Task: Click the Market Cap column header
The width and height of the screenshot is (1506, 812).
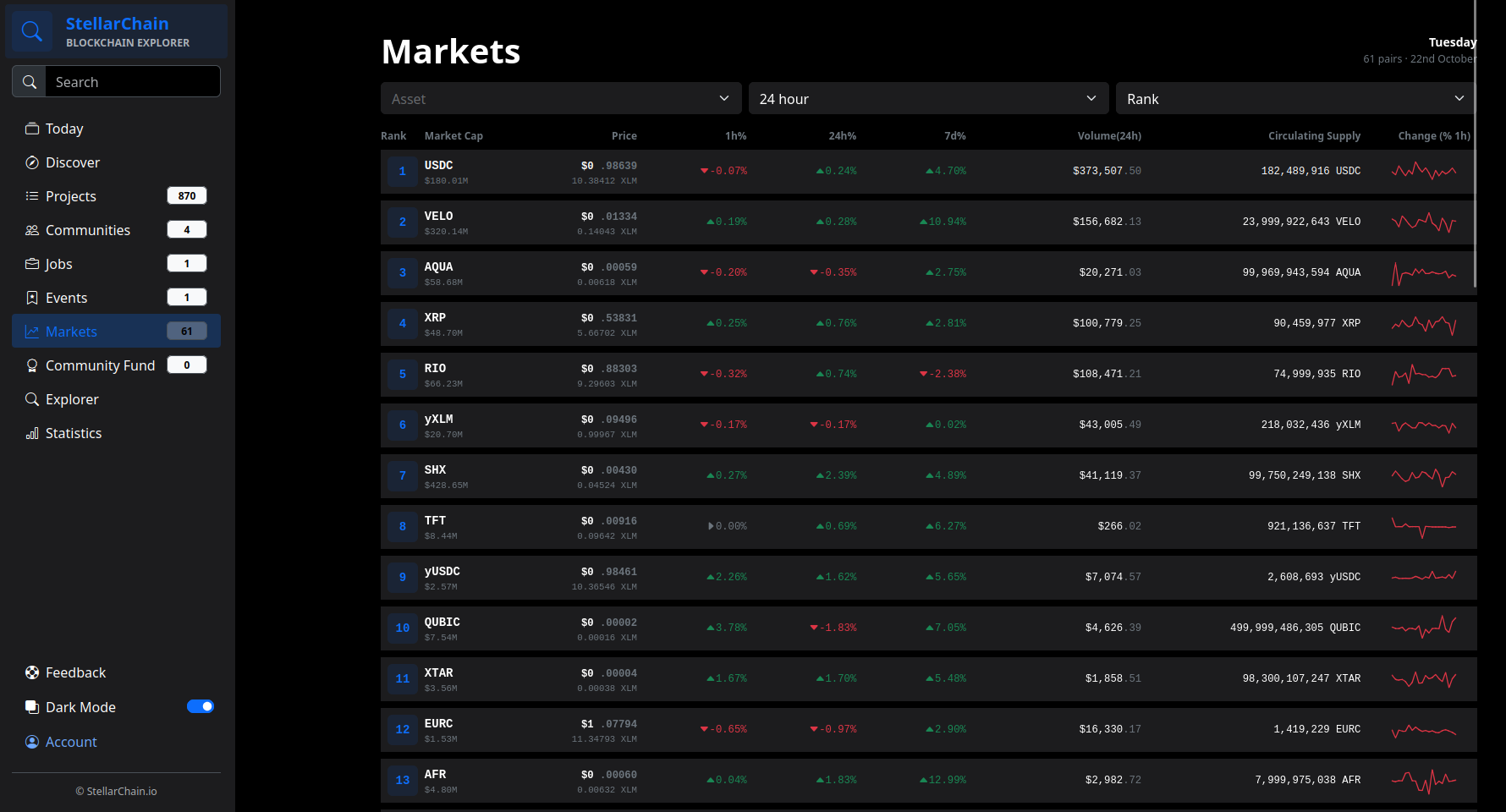Action: coord(453,135)
